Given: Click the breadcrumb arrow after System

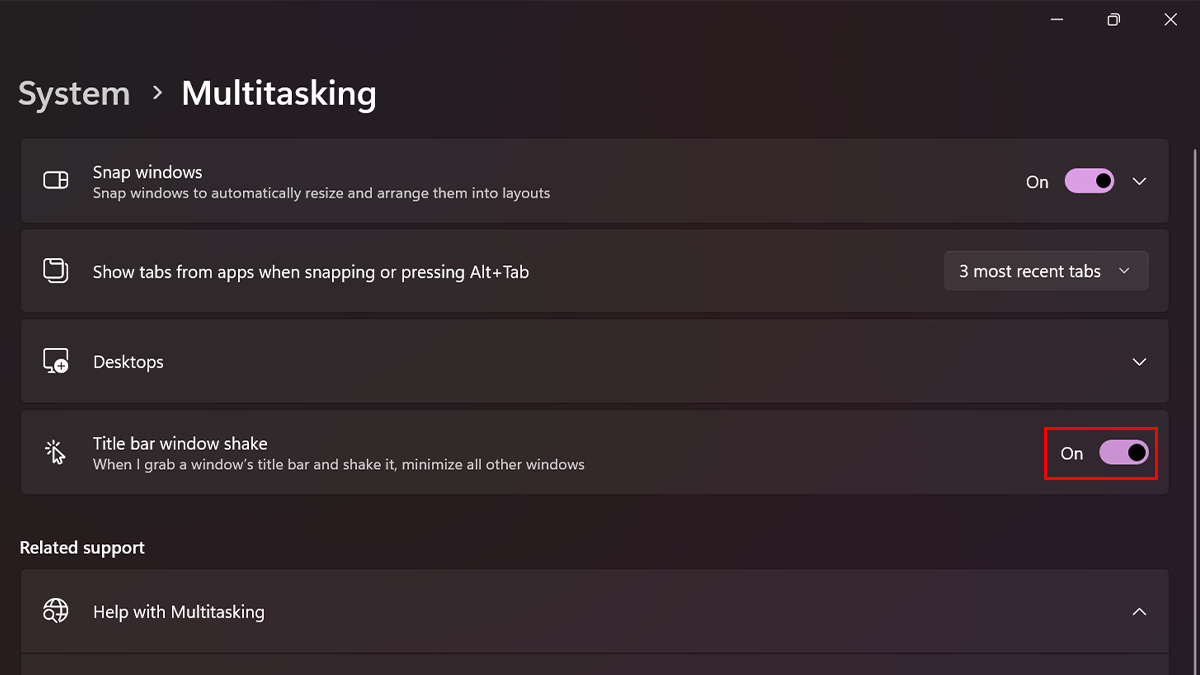Looking at the screenshot, I should [x=156, y=93].
